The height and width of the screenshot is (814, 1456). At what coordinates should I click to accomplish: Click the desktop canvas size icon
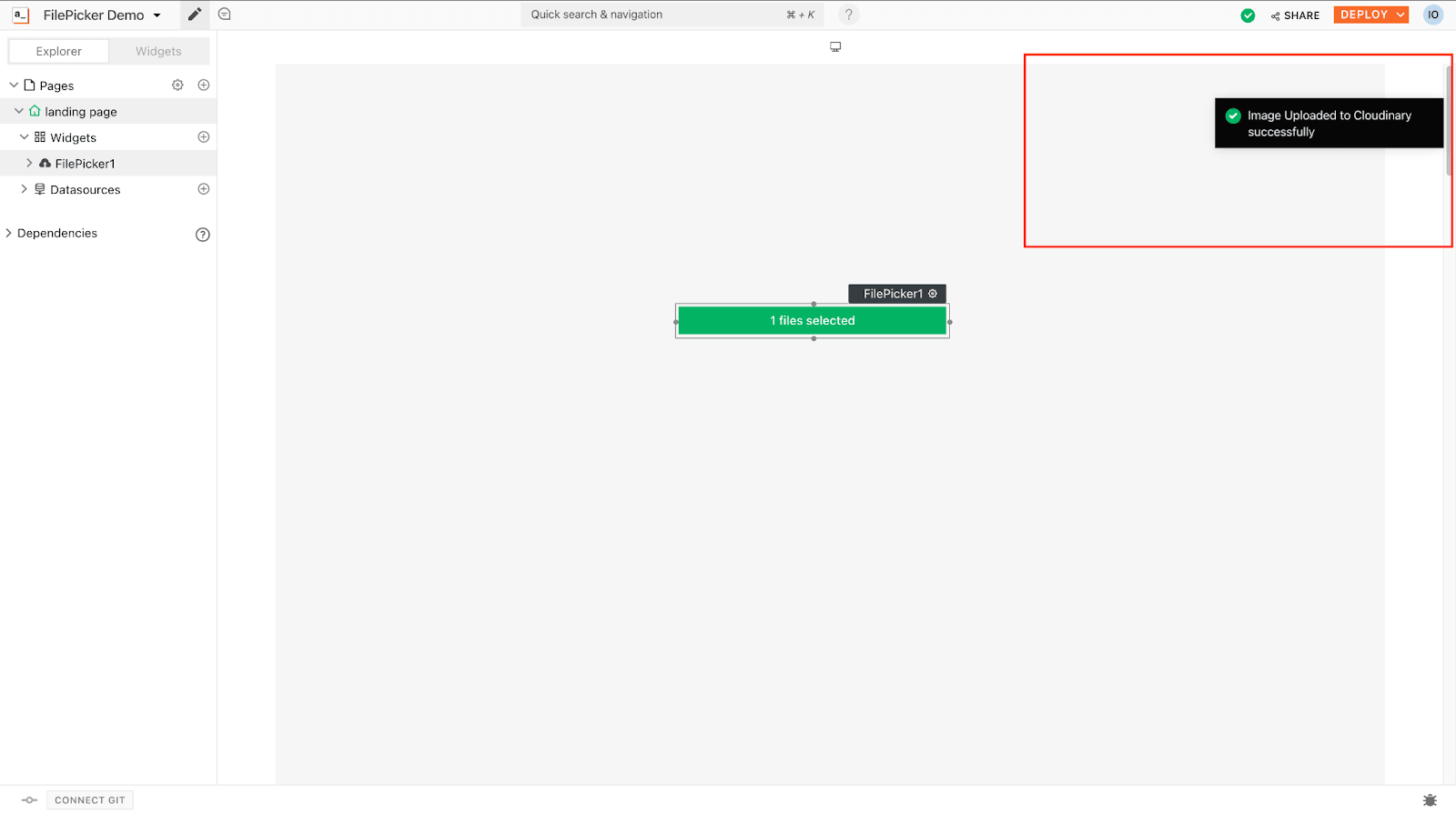[835, 47]
